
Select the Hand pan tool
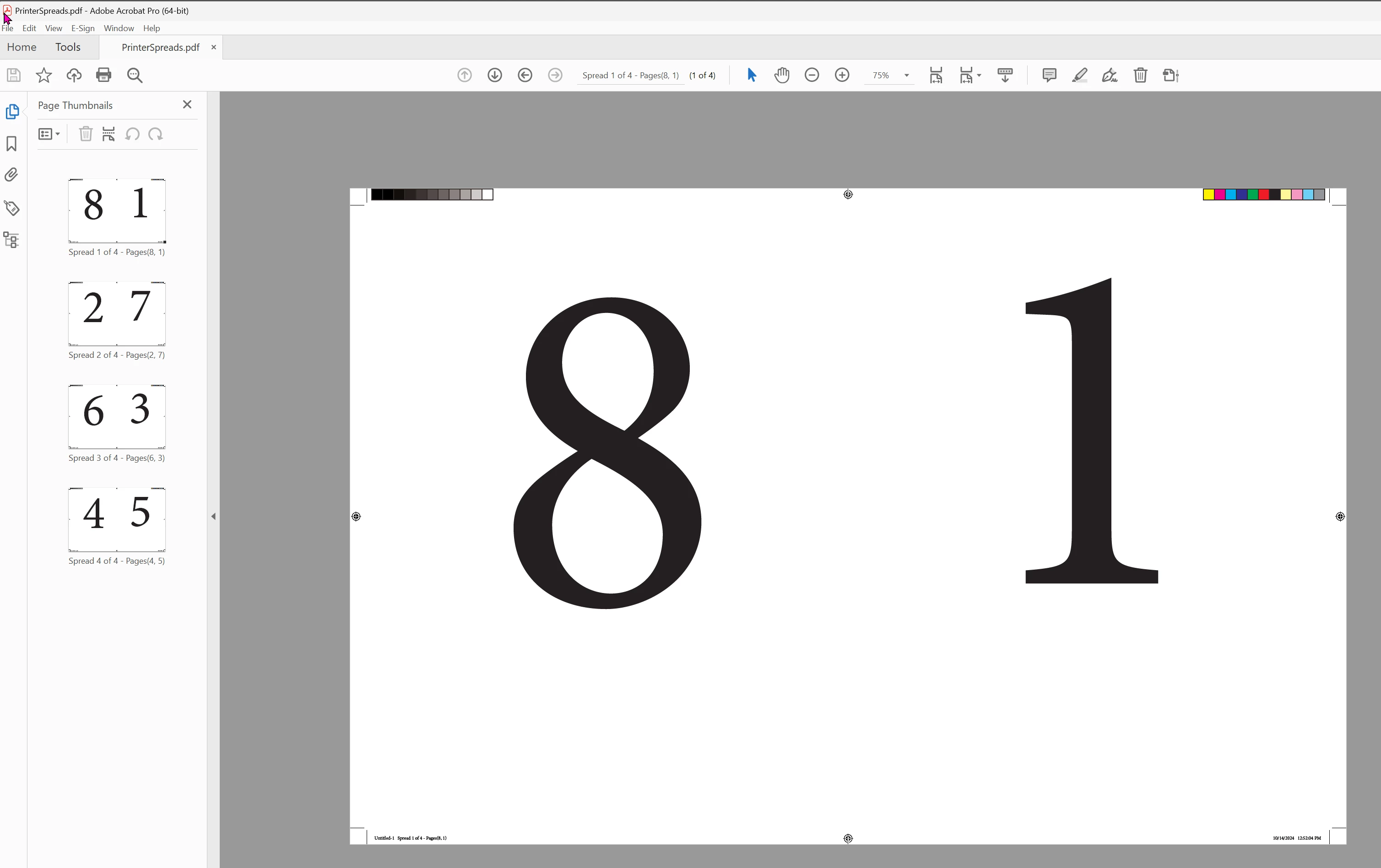[x=782, y=75]
